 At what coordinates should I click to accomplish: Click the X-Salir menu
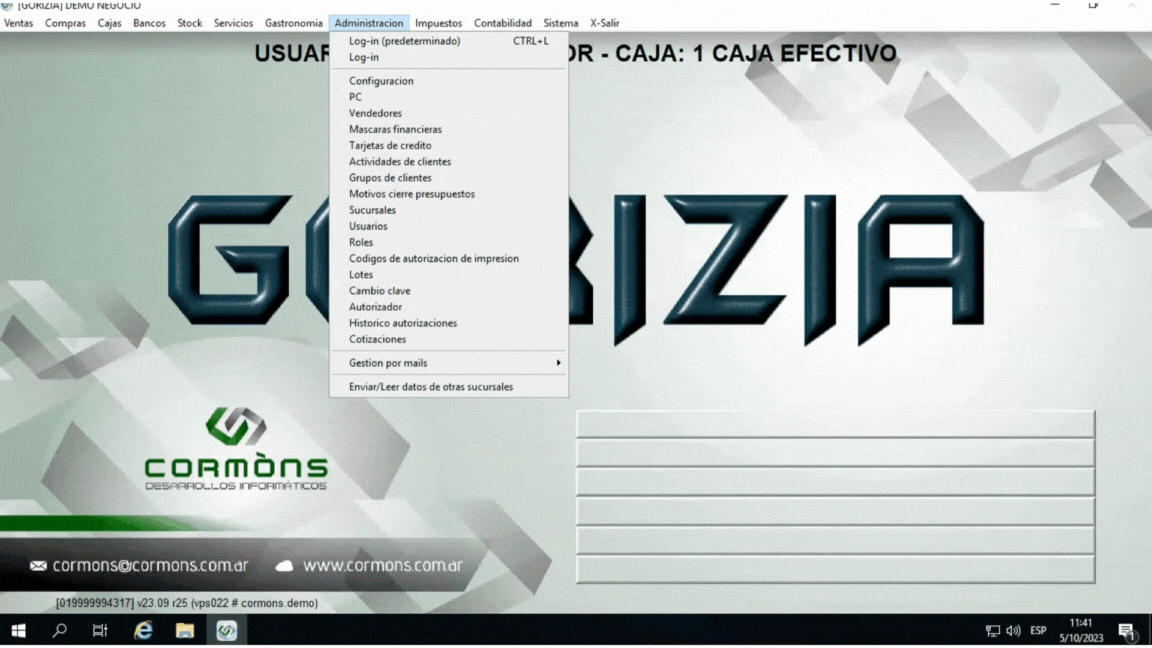[605, 23]
